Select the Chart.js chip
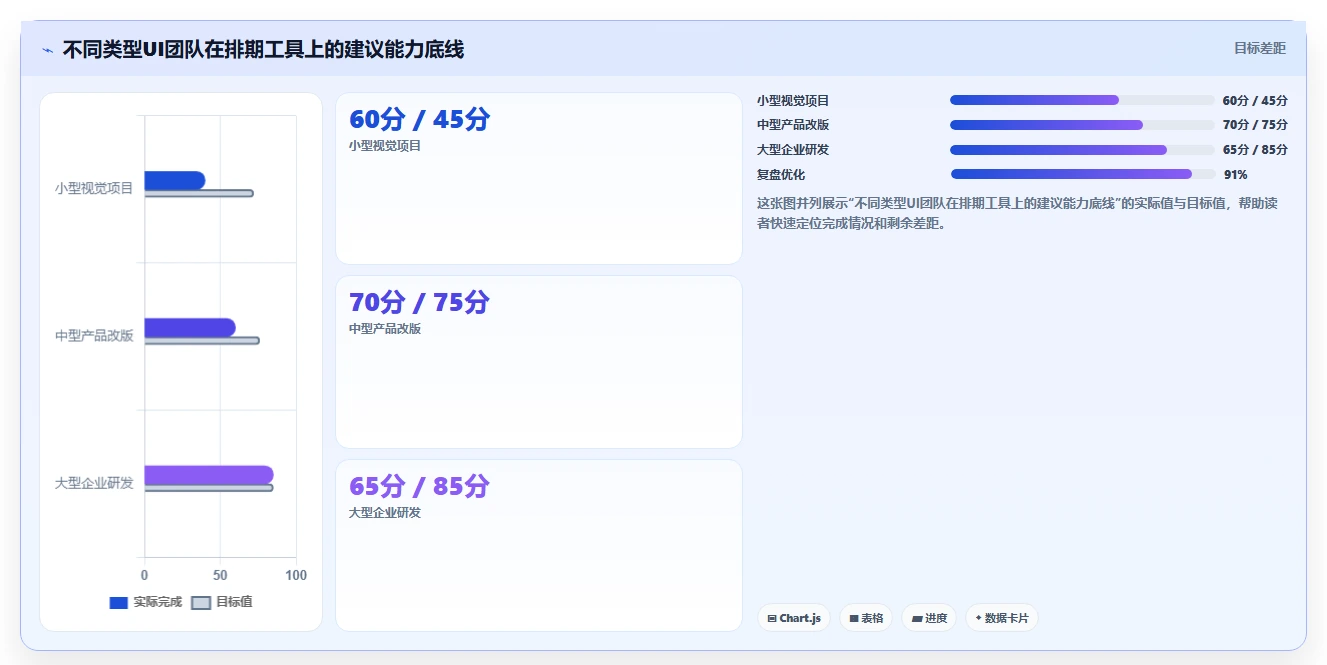 tap(794, 618)
